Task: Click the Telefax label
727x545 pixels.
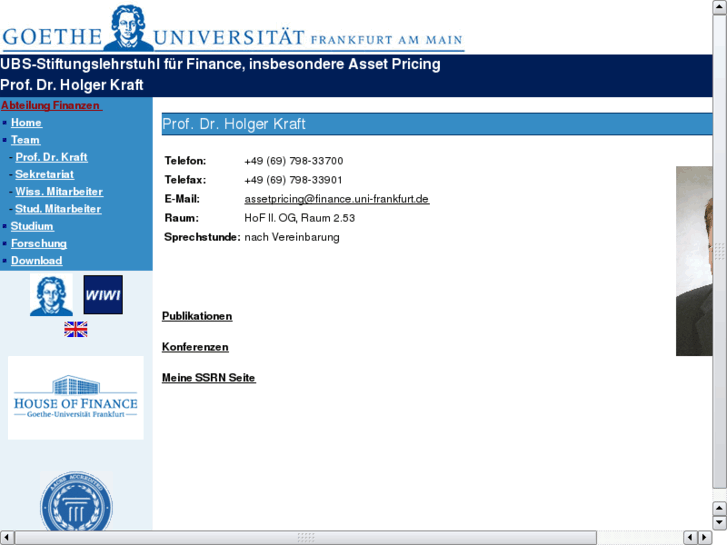Action: pos(185,180)
